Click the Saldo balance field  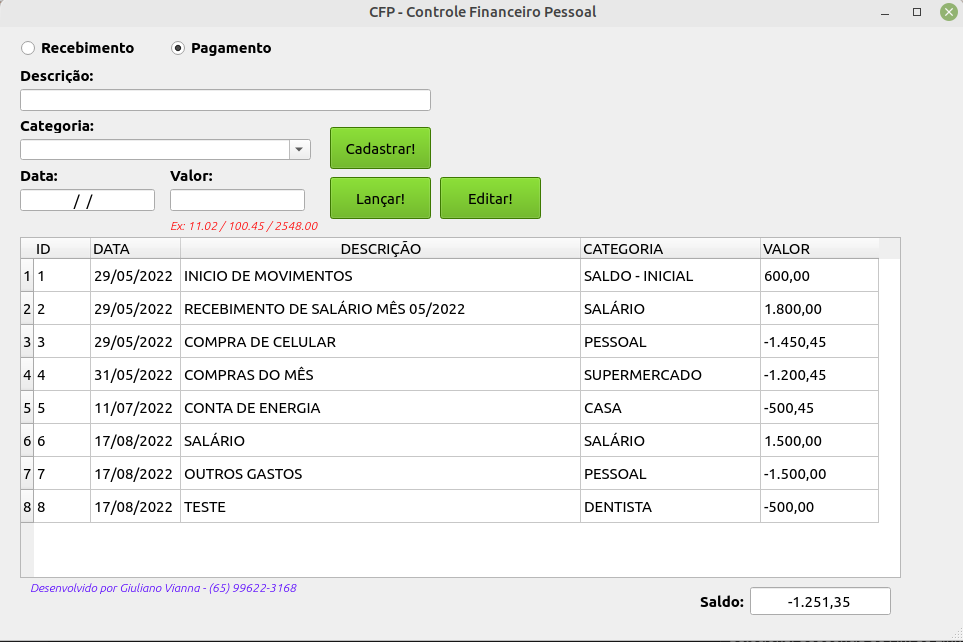click(x=819, y=601)
